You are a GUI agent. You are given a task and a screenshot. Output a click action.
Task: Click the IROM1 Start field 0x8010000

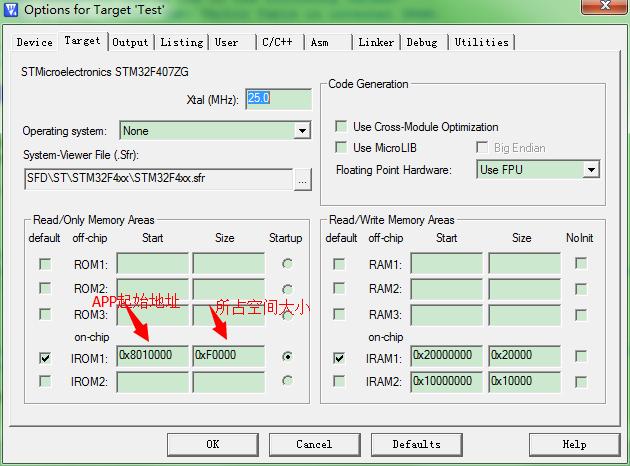pyautogui.click(x=152, y=356)
